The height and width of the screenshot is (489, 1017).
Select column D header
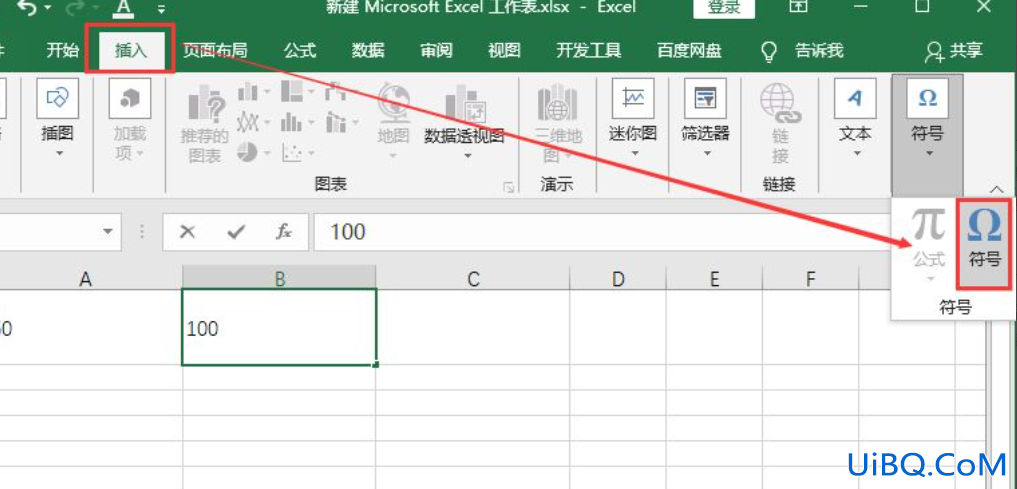[617, 279]
